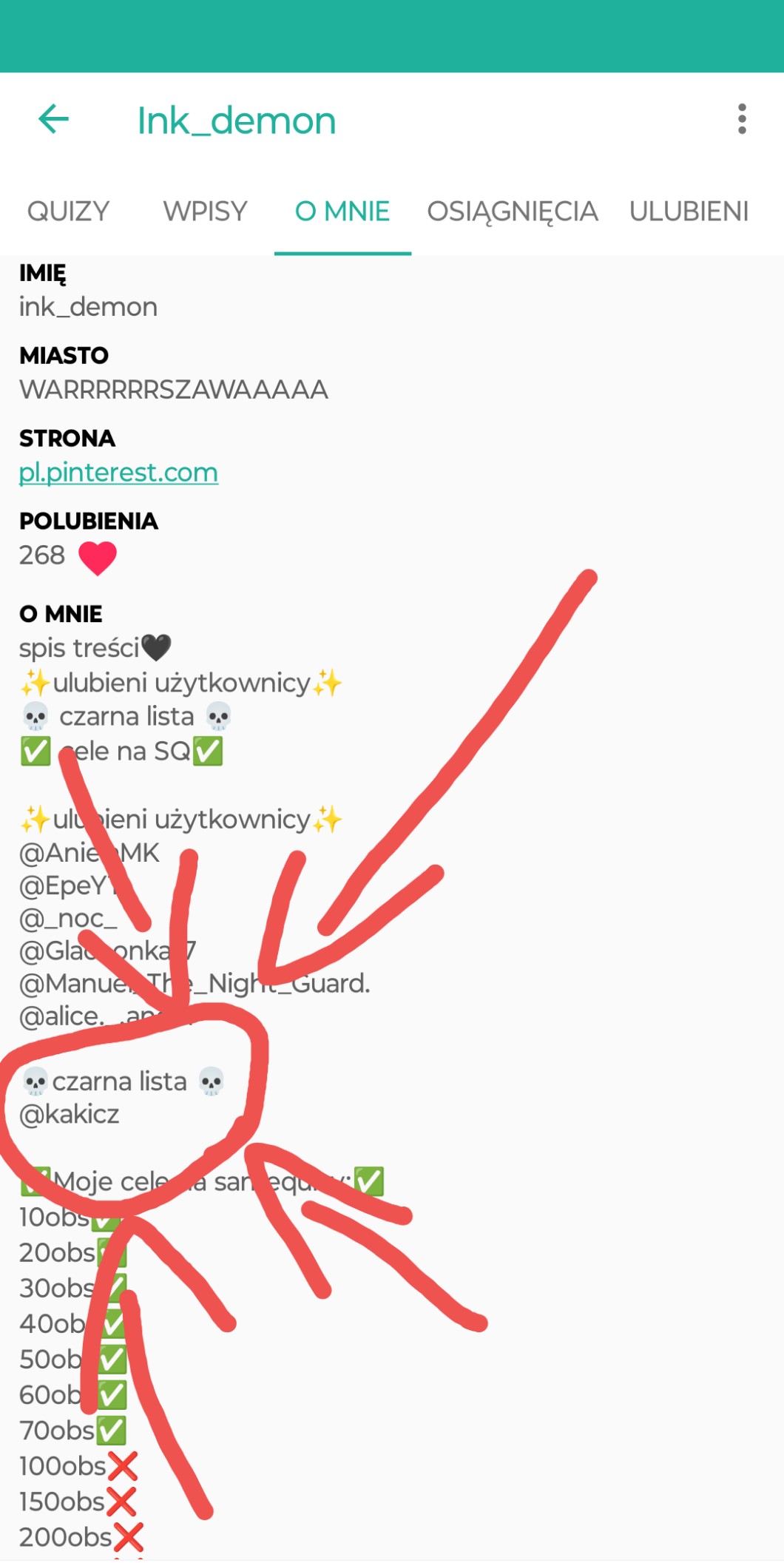The image size is (784, 1563).
Task: Switch to the QUIZY tab
Action: tap(68, 212)
